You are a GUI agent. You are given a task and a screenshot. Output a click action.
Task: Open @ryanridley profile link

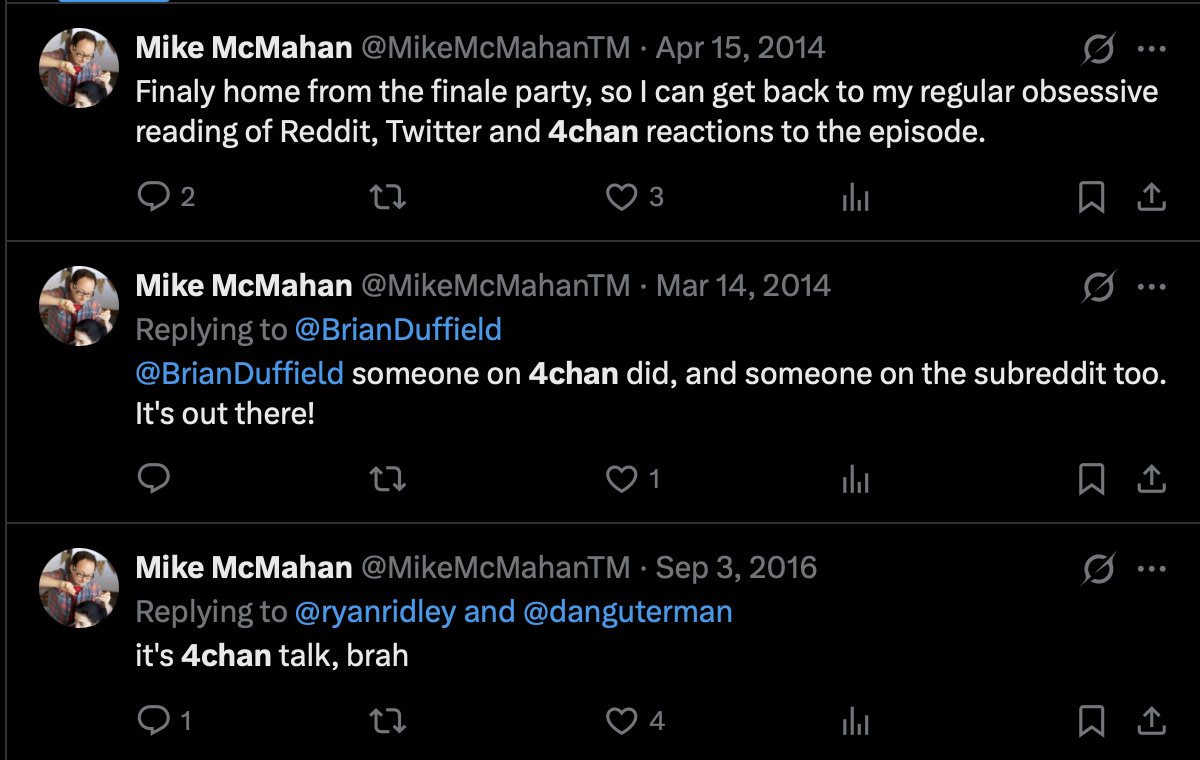tap(375, 612)
